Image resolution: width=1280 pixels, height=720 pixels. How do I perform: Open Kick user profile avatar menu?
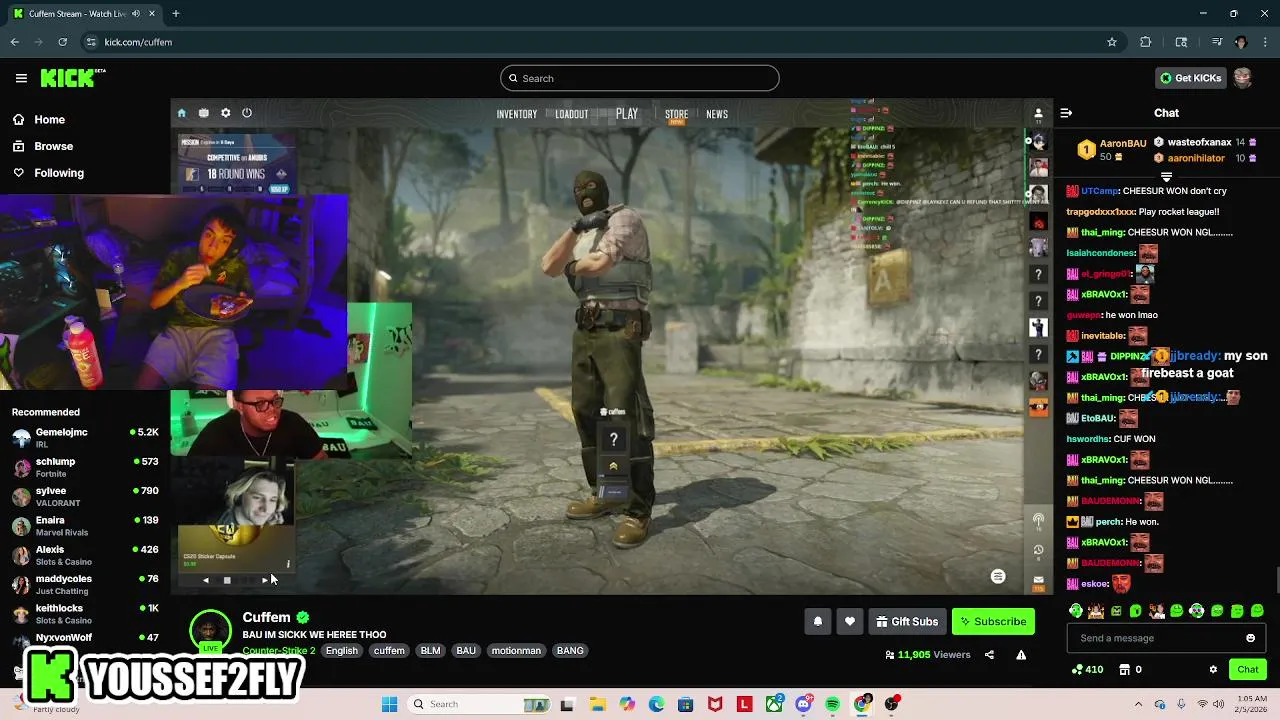(x=1243, y=78)
